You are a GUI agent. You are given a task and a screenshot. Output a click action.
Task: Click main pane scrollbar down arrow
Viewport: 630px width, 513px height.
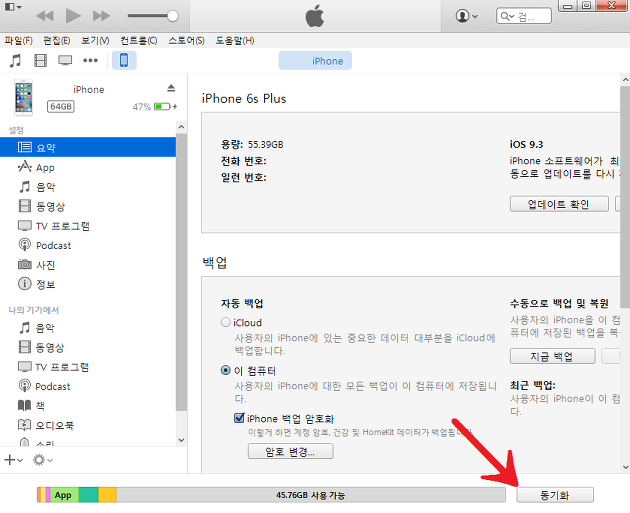click(625, 467)
